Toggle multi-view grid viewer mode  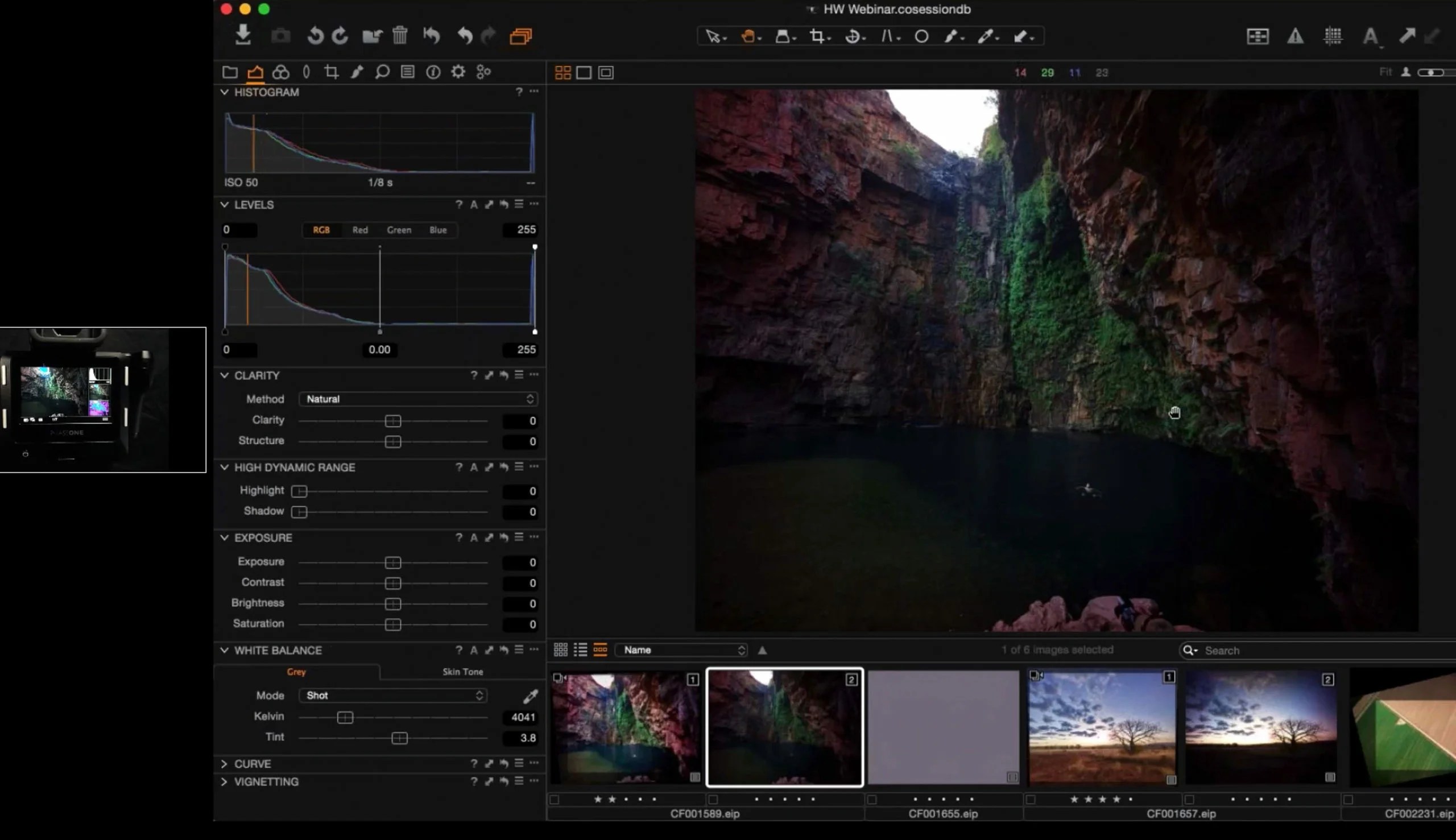coord(562,73)
